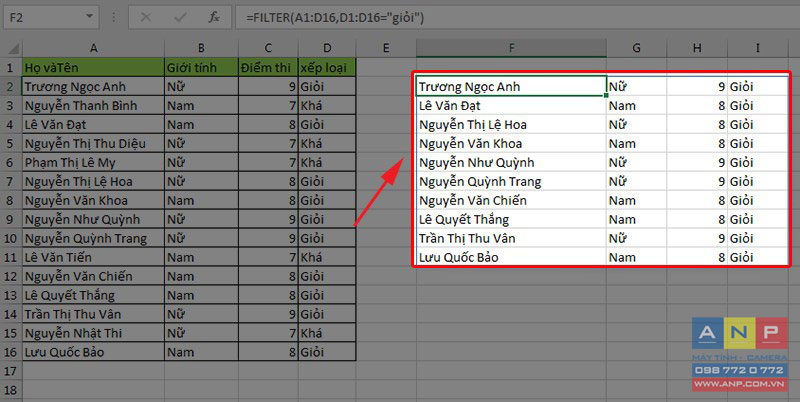This screenshot has width=800, height=402.
Task: Click the formula bar with FILTER formula
Action: coord(515,18)
